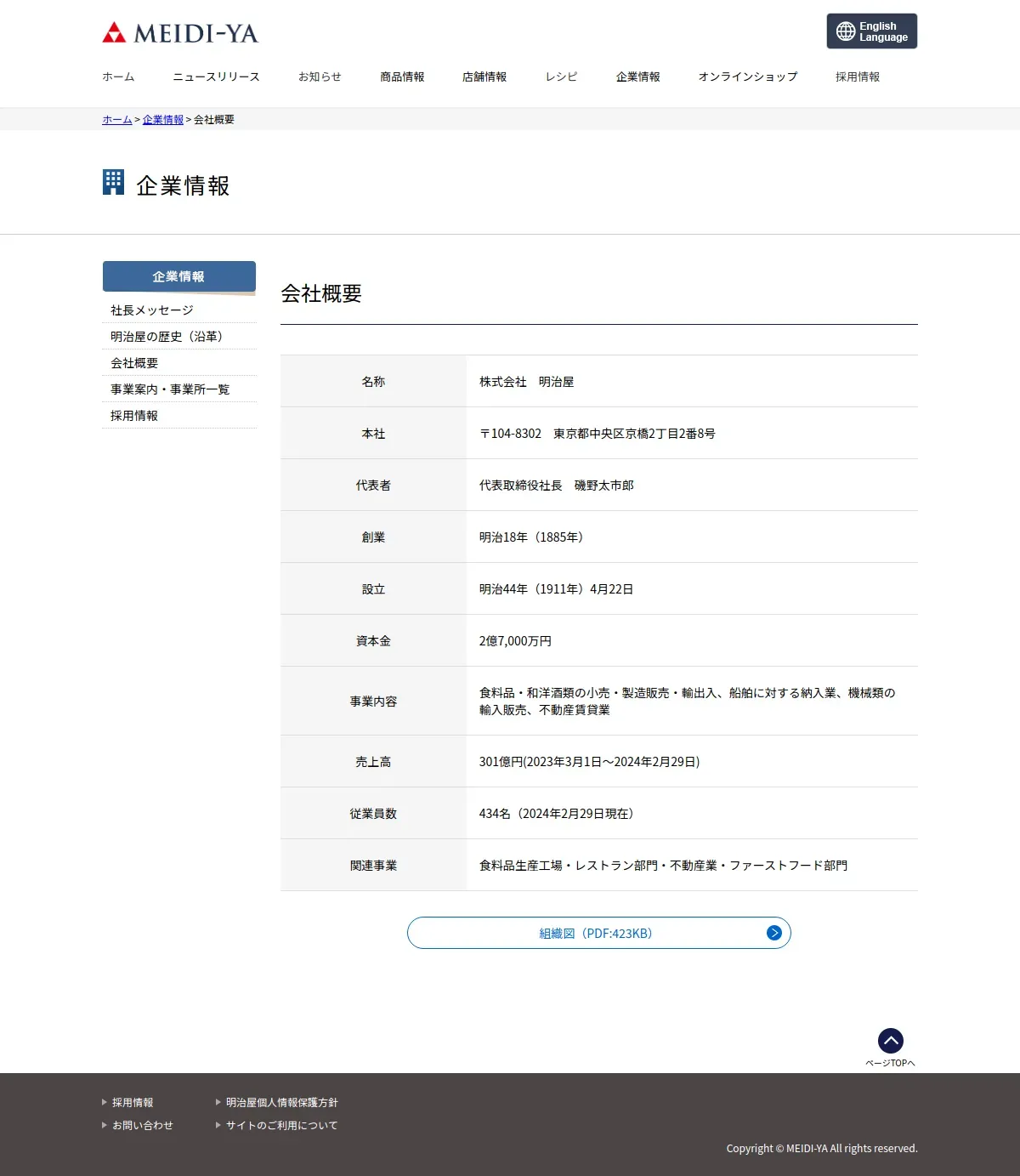
Task: Open オンラインショップ menu item
Action: tap(748, 77)
